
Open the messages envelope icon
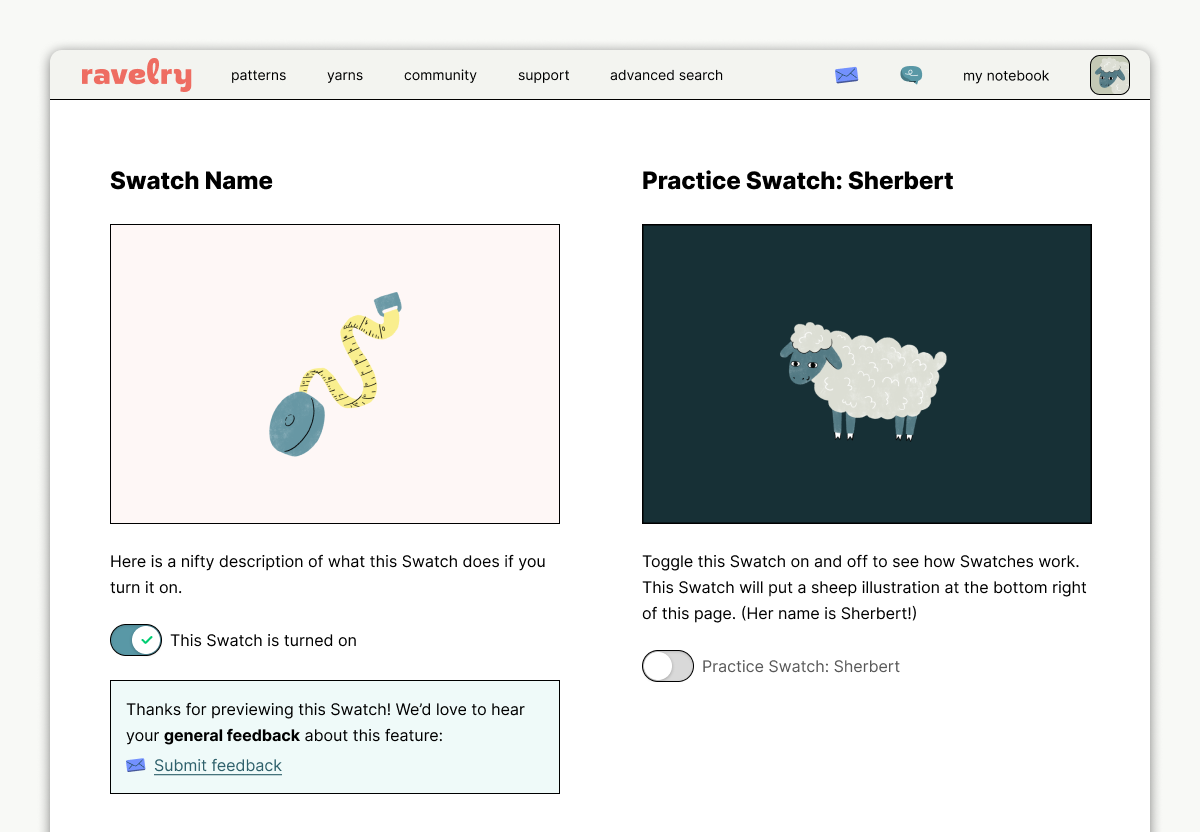tap(846, 75)
